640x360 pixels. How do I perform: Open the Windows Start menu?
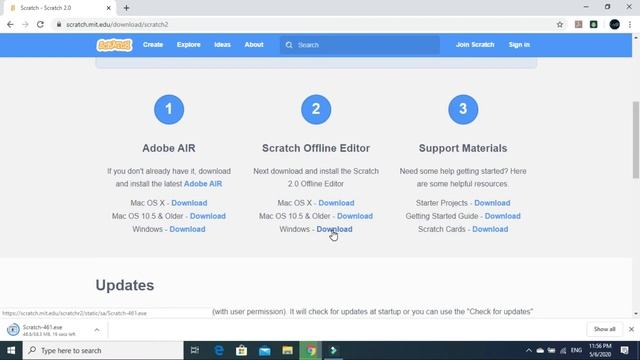[11, 350]
